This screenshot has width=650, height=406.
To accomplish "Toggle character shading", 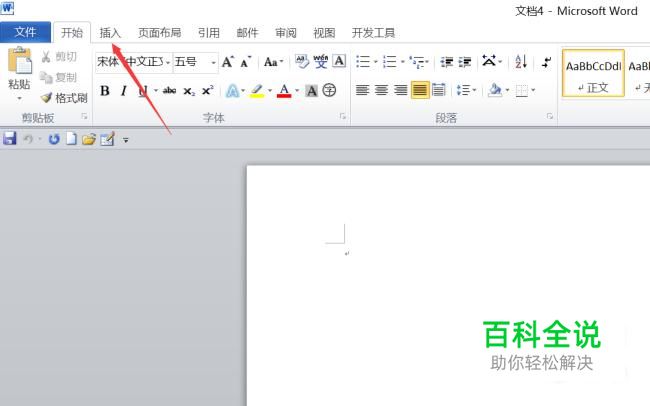I will click(311, 90).
